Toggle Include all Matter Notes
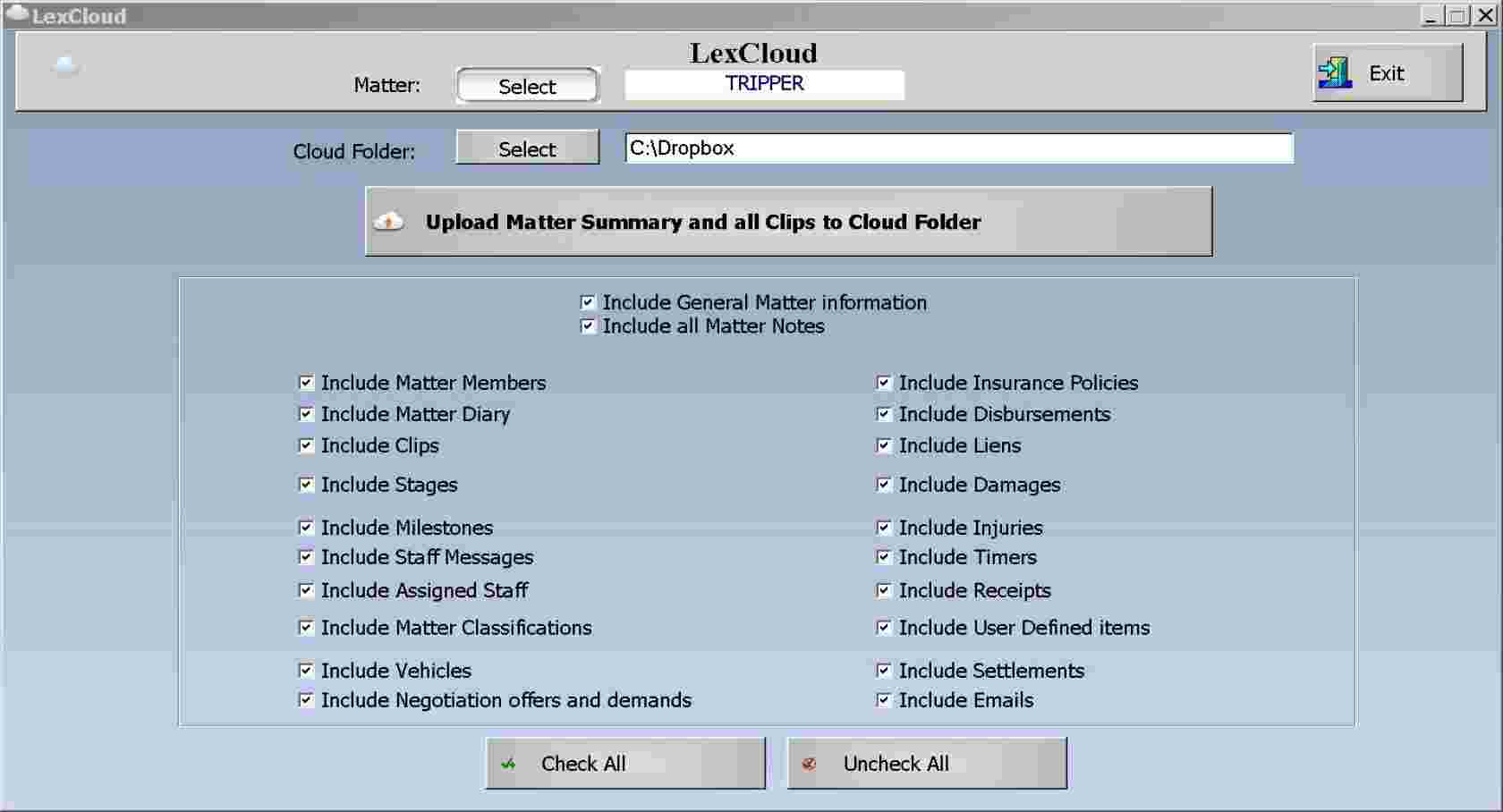The width and height of the screenshot is (1503, 812). point(588,326)
